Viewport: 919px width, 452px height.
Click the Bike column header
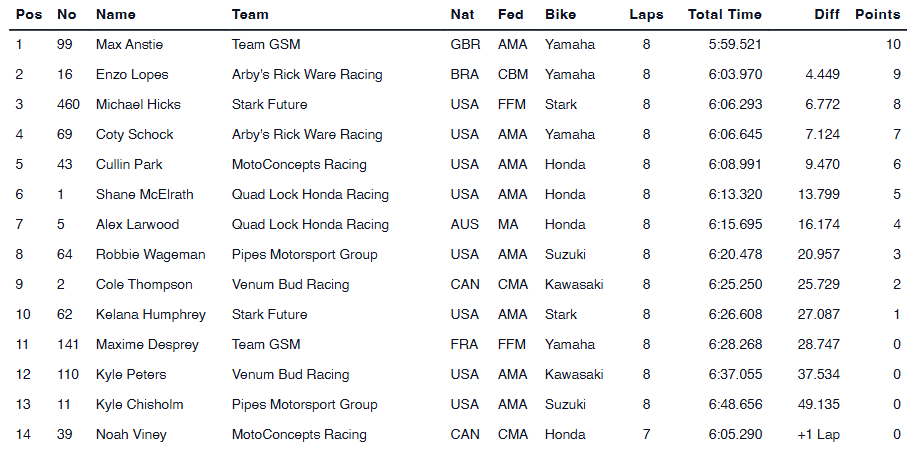pos(560,15)
